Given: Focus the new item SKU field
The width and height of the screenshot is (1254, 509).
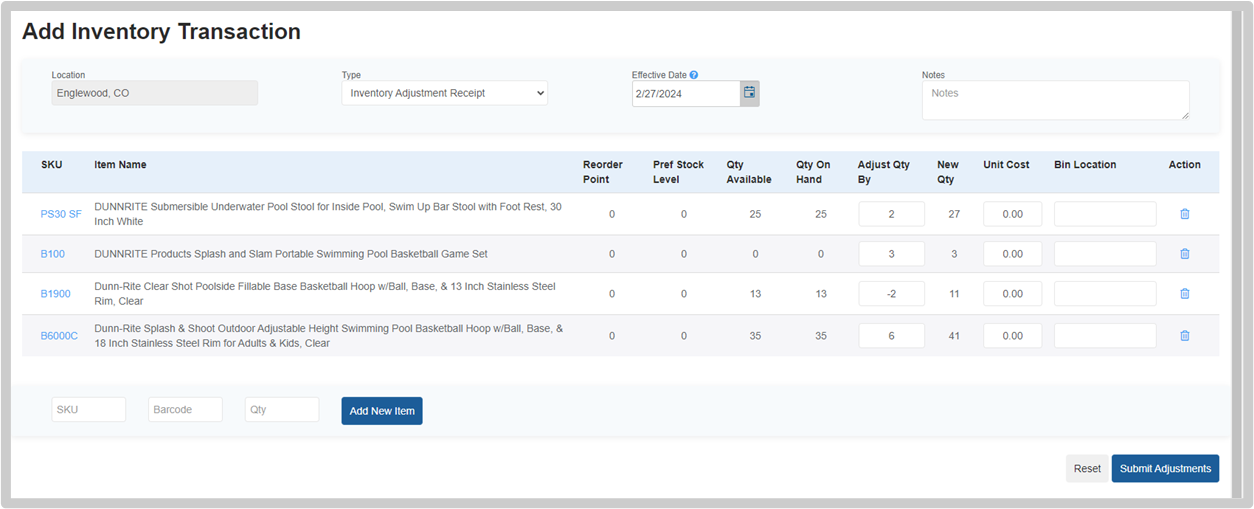Looking at the screenshot, I should point(89,410).
